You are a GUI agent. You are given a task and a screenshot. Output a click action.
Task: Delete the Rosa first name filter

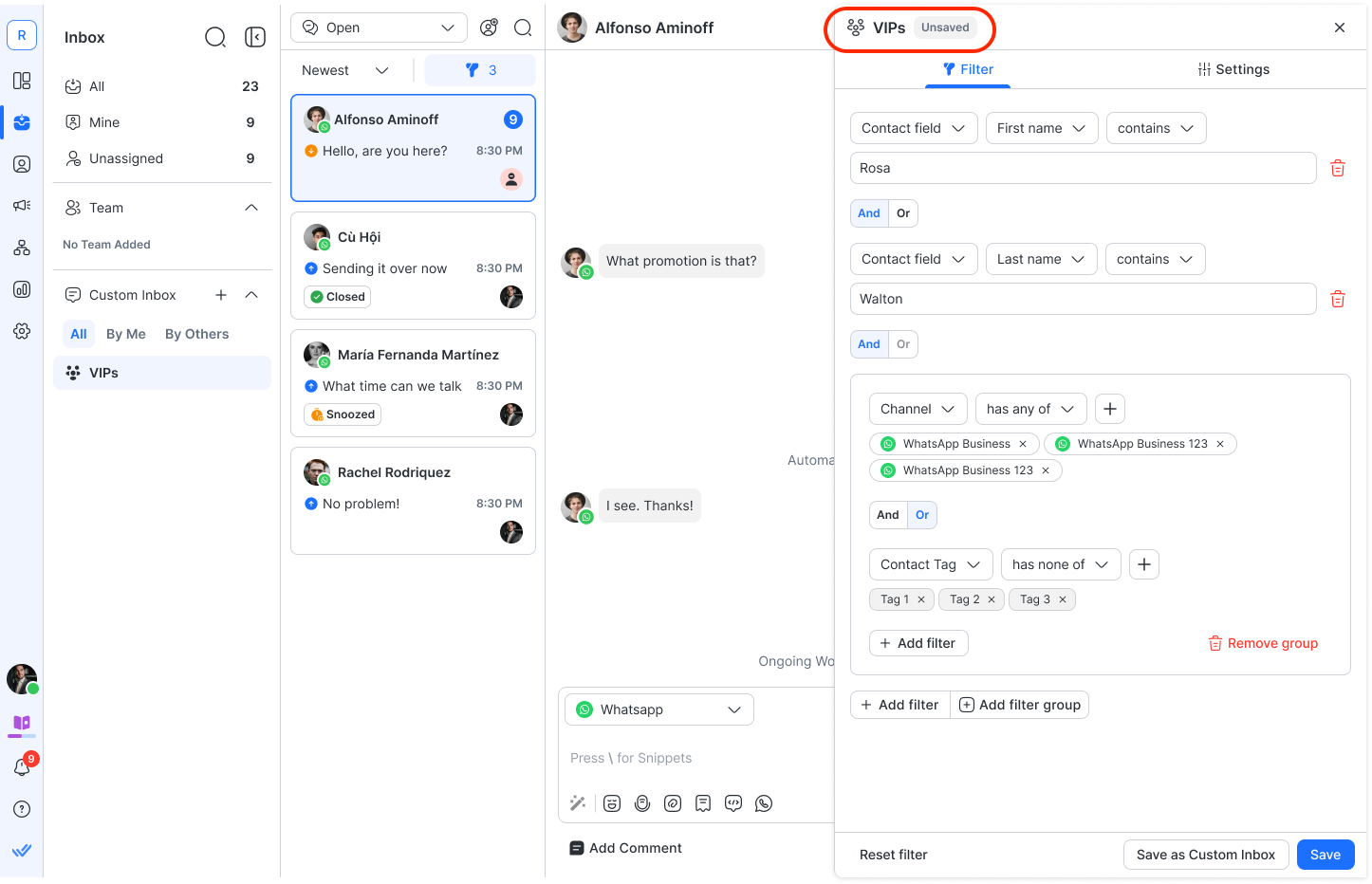click(x=1337, y=168)
